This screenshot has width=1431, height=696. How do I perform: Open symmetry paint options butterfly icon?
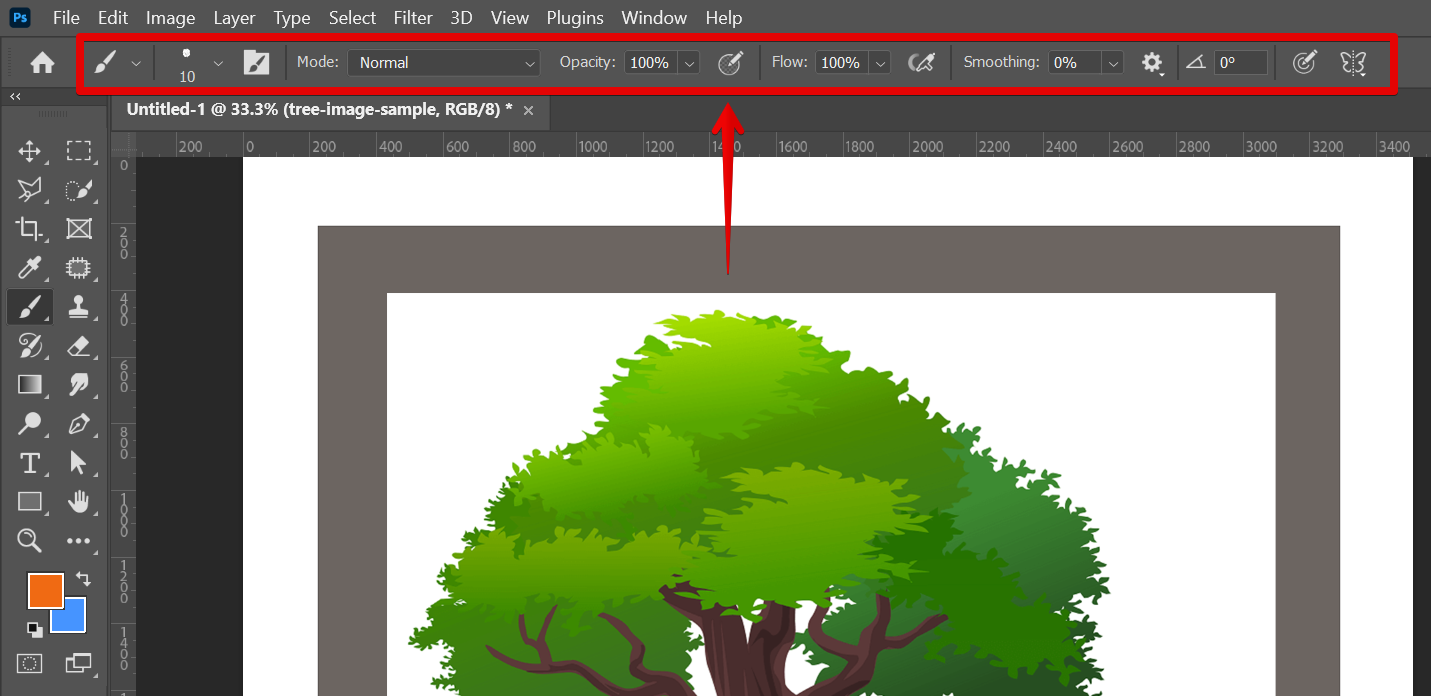(x=1353, y=63)
